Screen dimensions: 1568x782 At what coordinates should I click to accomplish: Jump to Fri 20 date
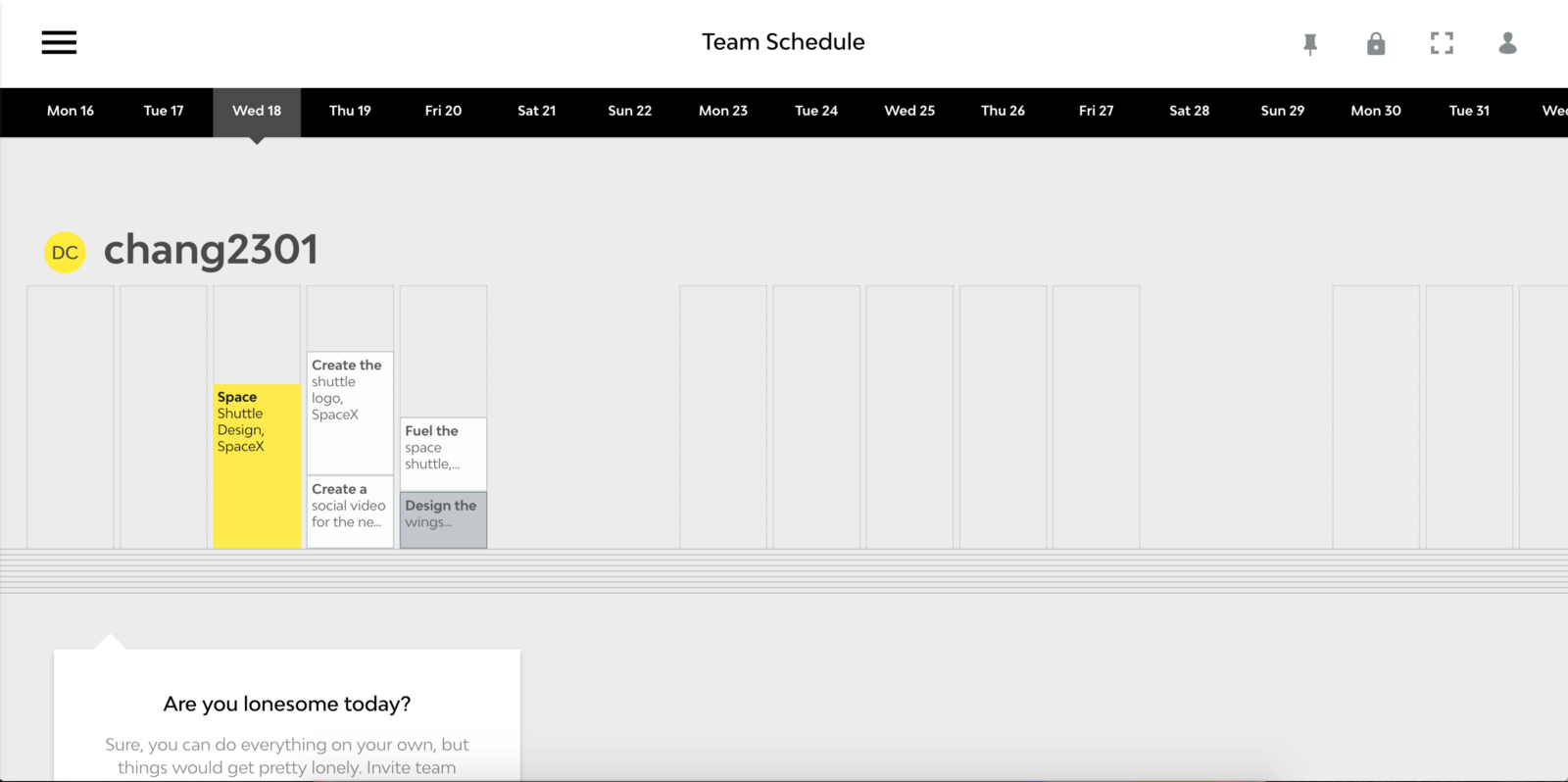(443, 111)
